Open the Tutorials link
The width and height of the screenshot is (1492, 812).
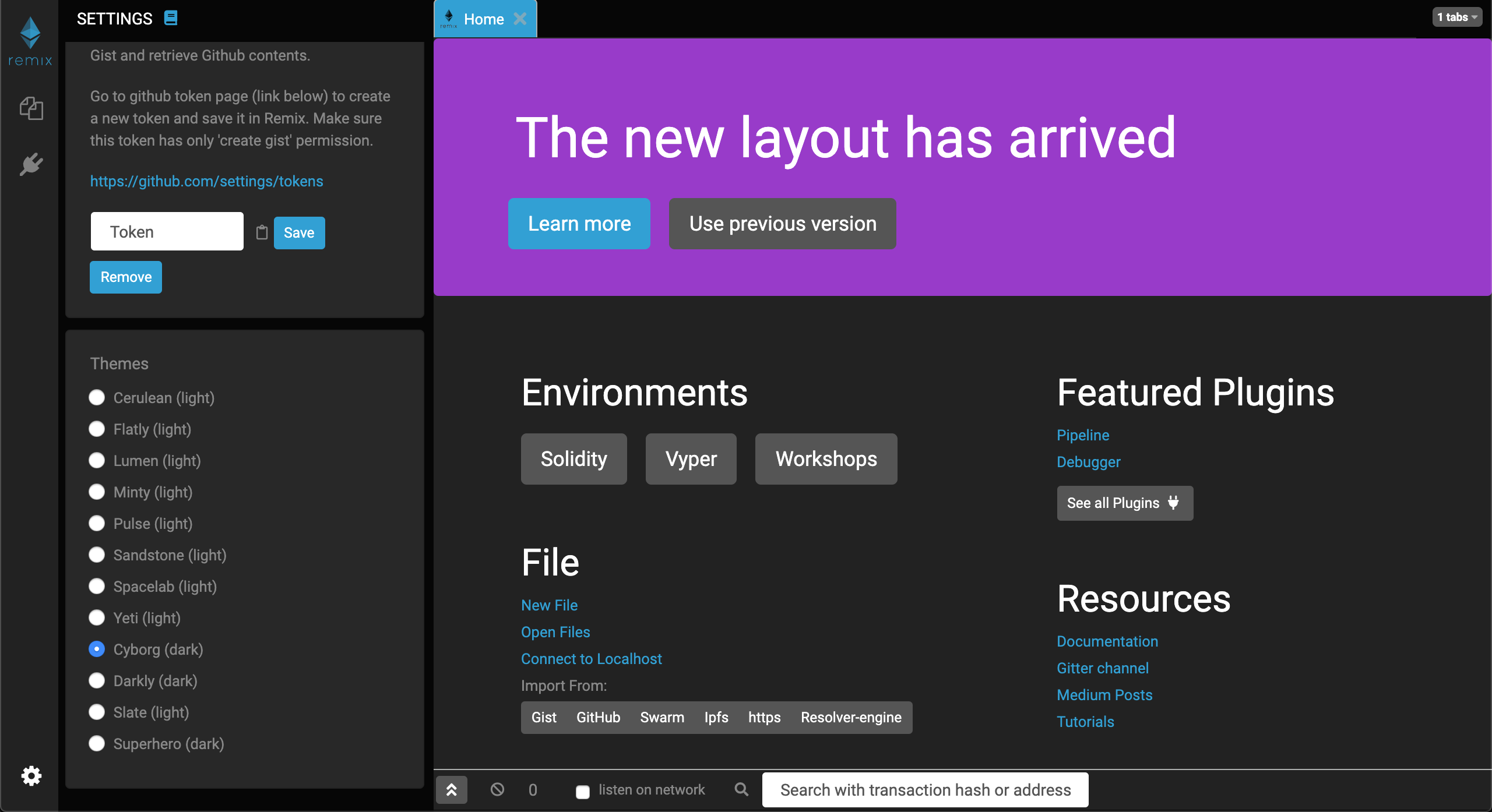pos(1085,722)
